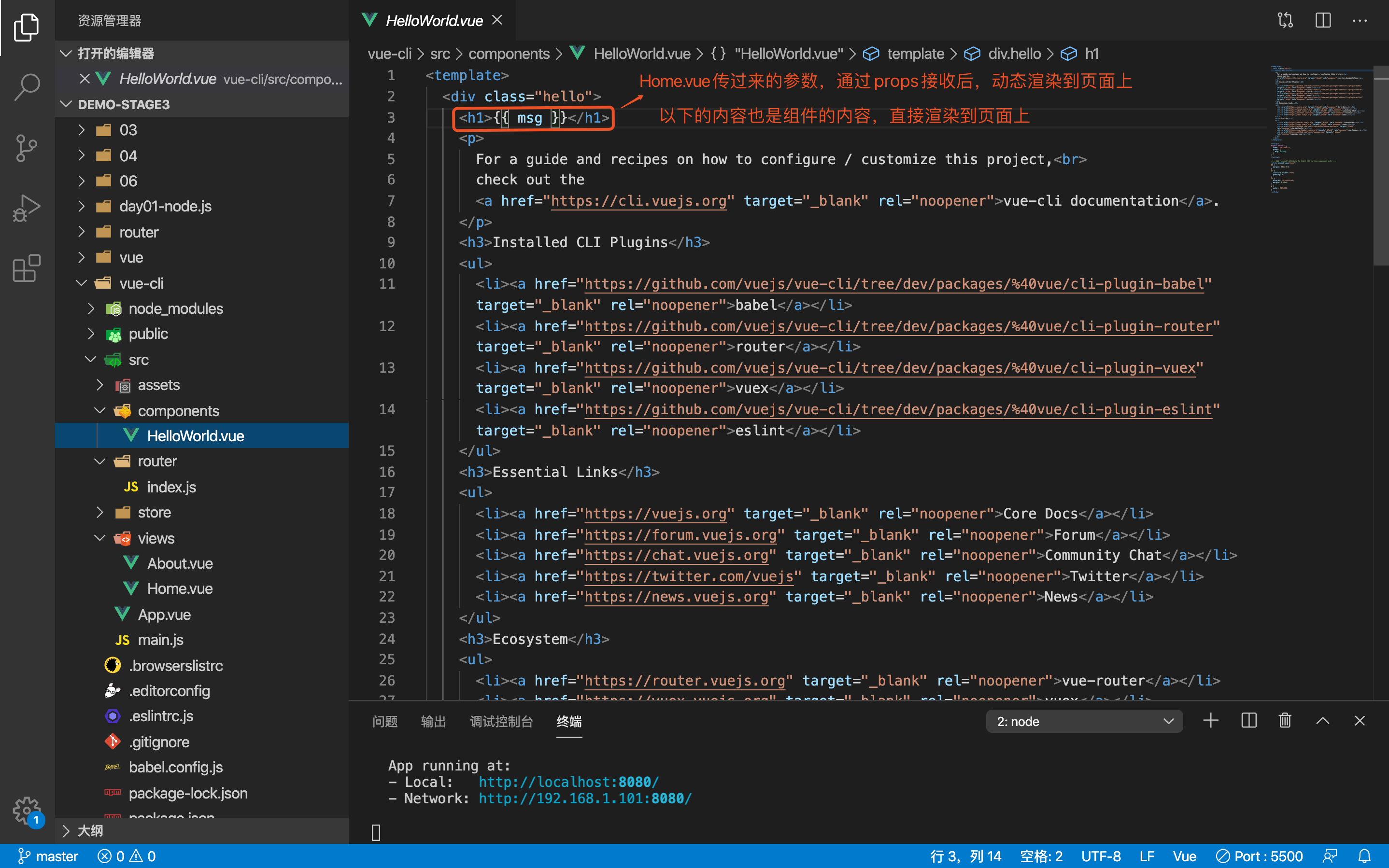Click the master branch status button
1389x868 pixels.
click(48, 856)
